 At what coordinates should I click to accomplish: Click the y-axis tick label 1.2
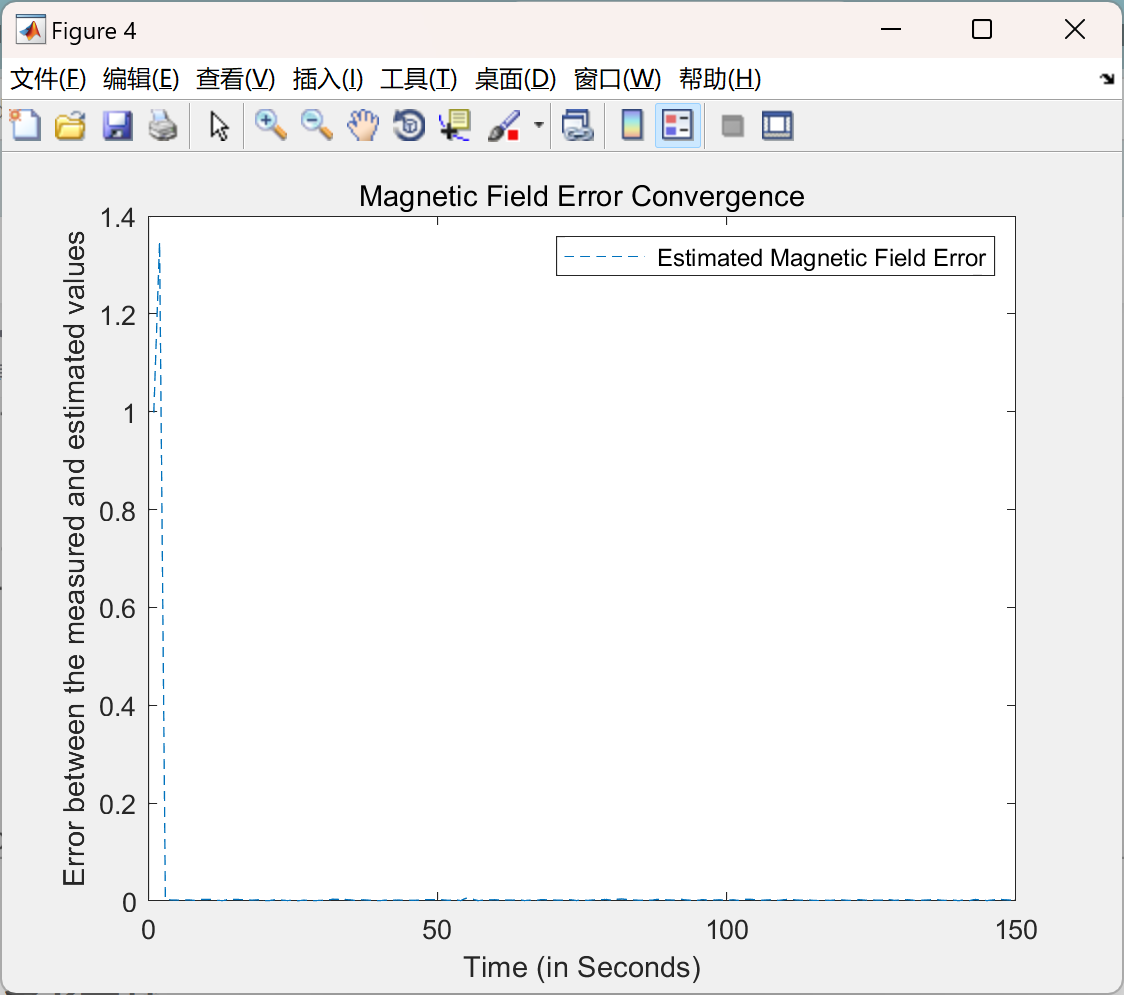click(118, 315)
